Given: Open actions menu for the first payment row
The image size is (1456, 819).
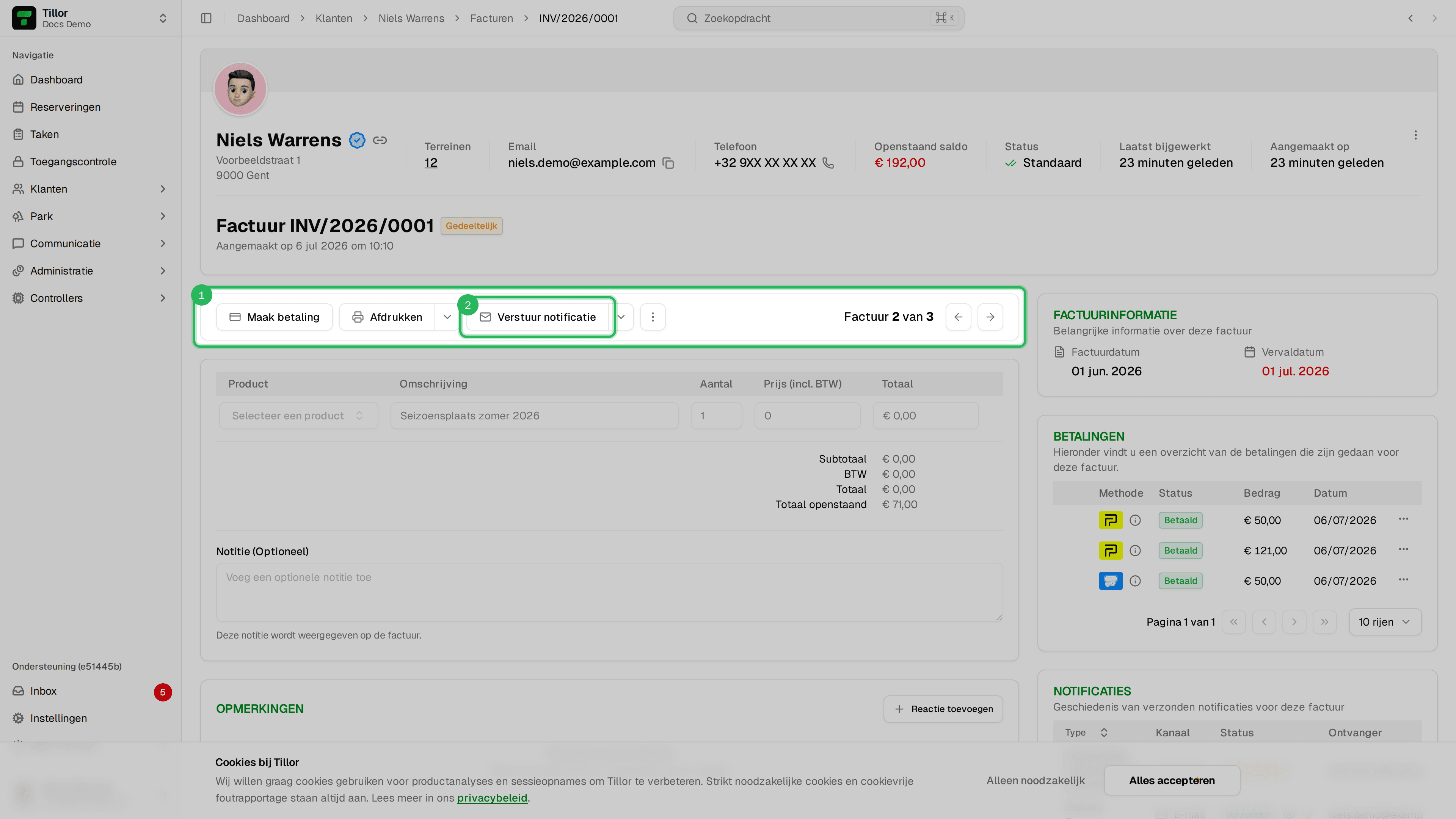Looking at the screenshot, I should pos(1403,519).
